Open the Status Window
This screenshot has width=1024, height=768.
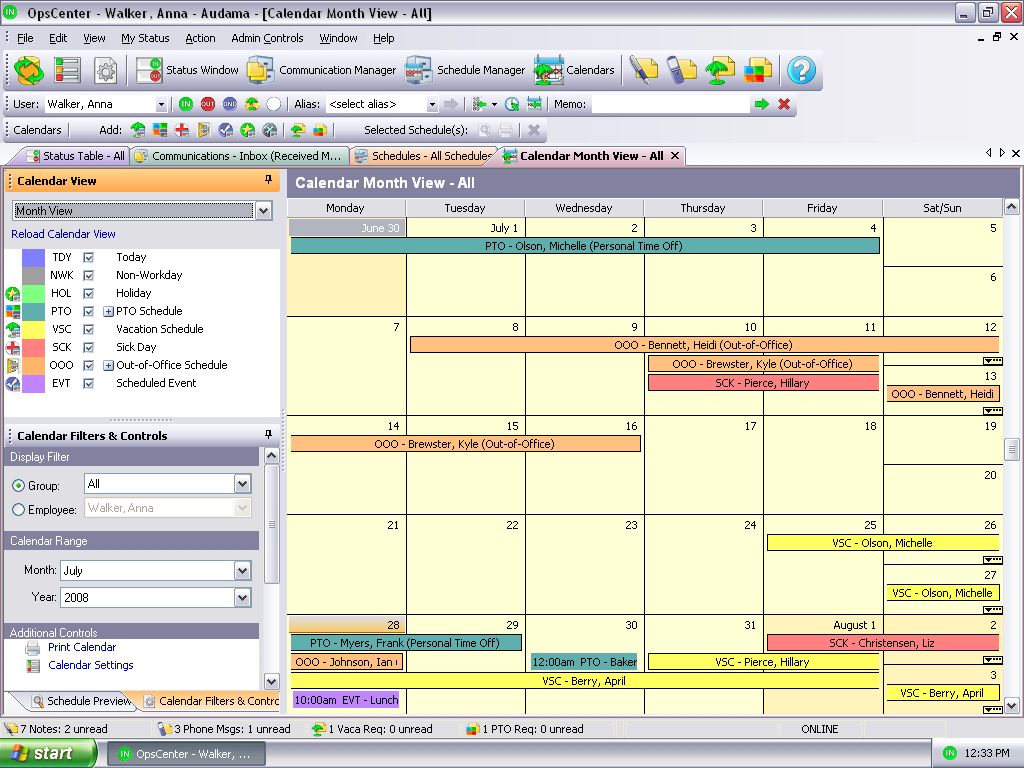(x=188, y=70)
